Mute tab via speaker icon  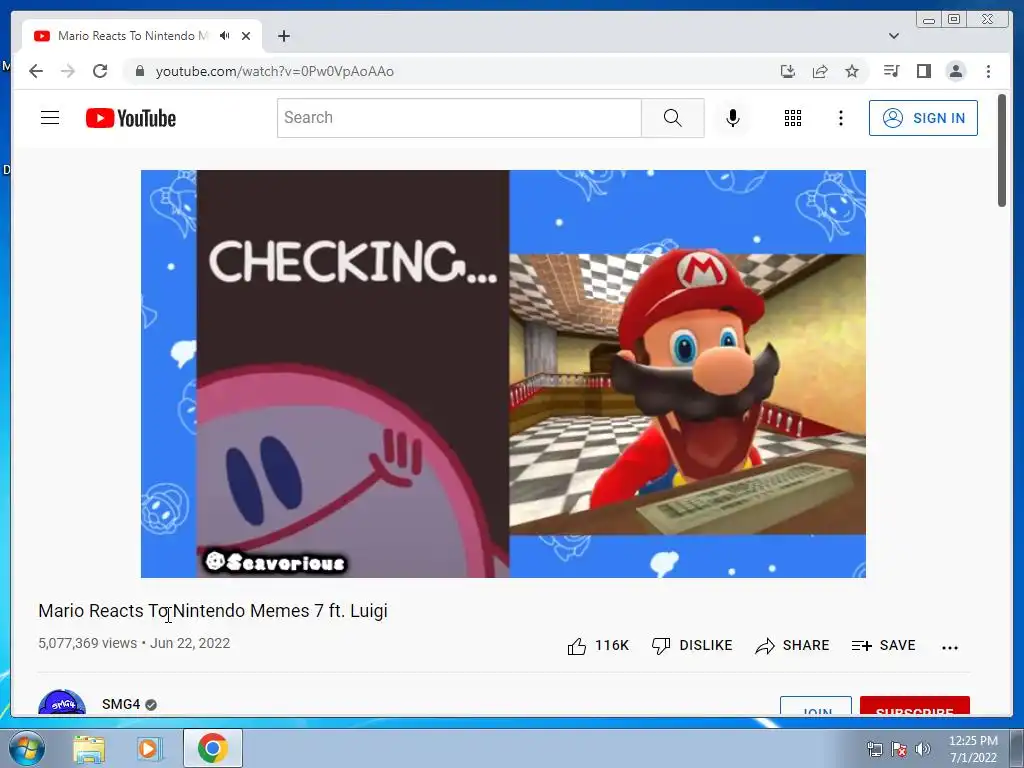(x=225, y=36)
